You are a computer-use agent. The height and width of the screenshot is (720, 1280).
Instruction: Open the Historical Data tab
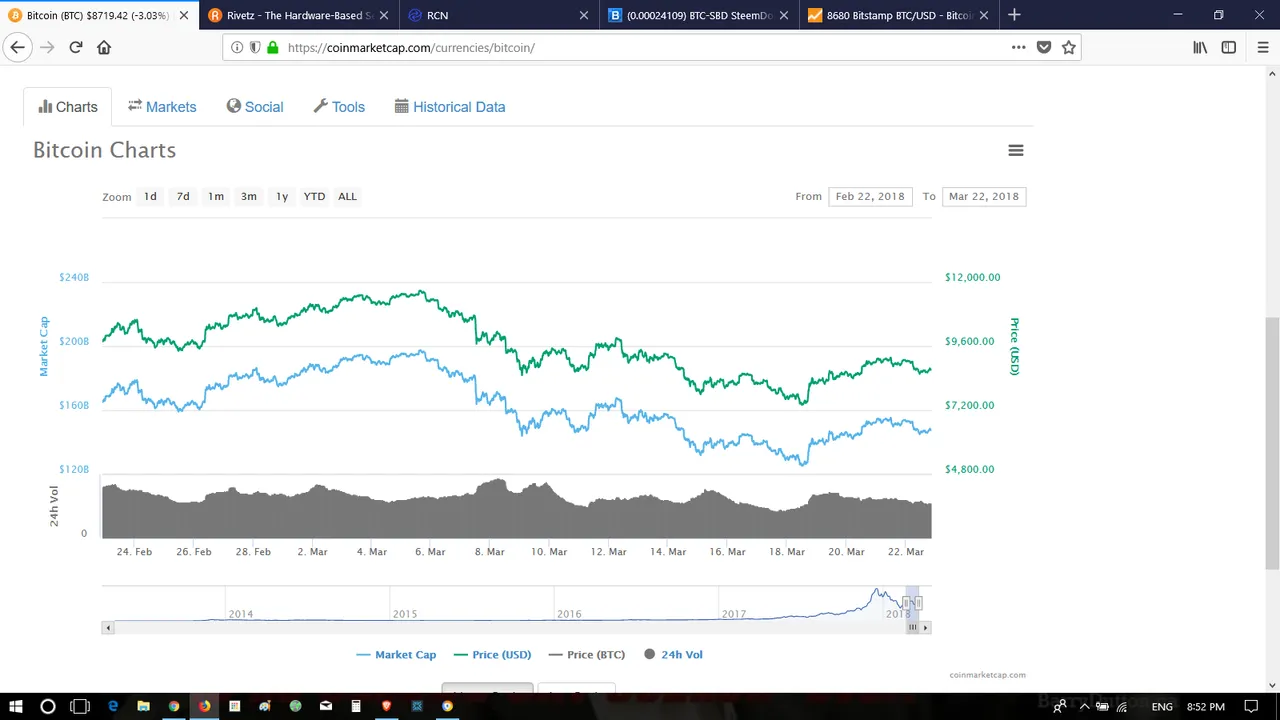tap(450, 107)
